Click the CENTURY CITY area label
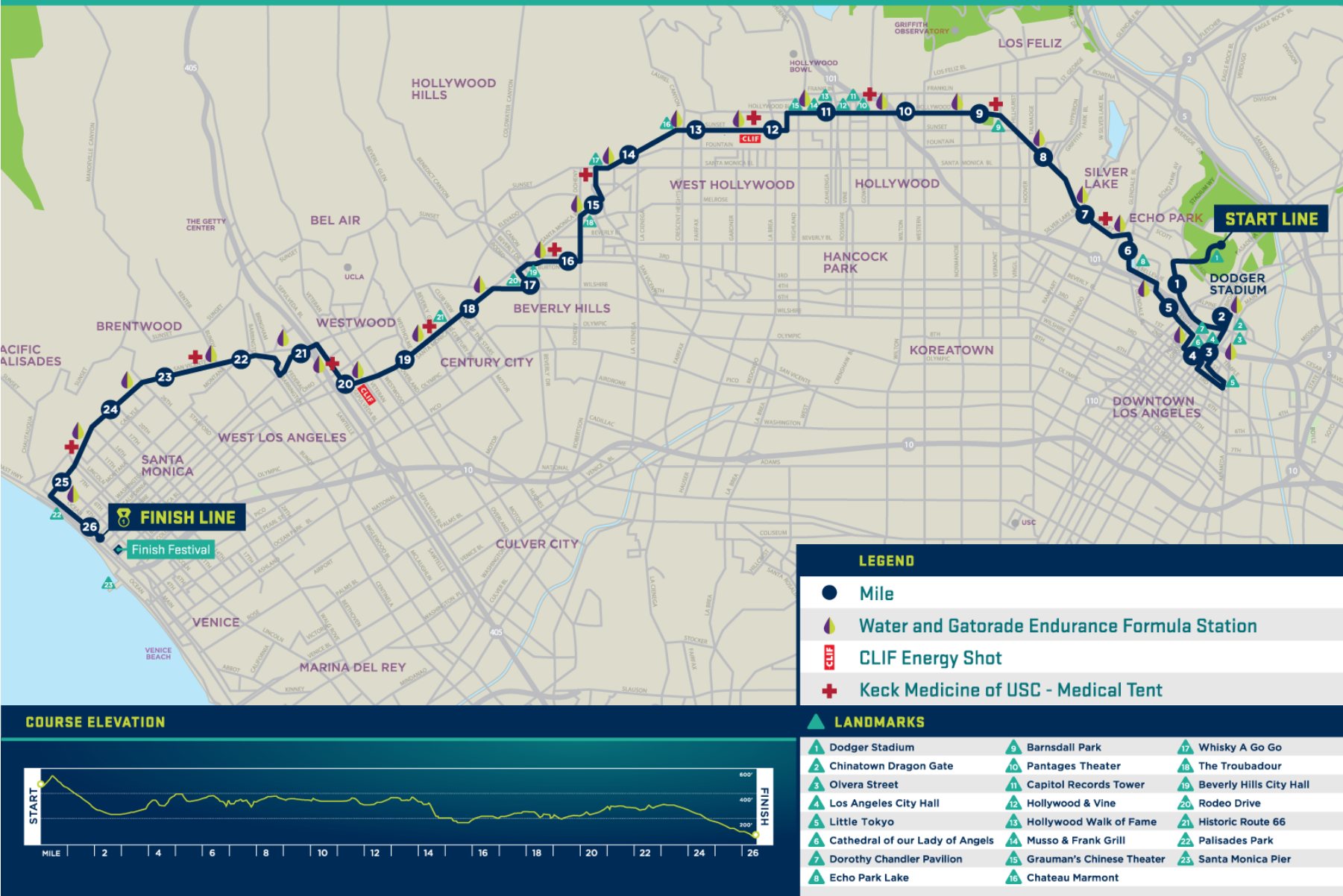 [x=486, y=362]
